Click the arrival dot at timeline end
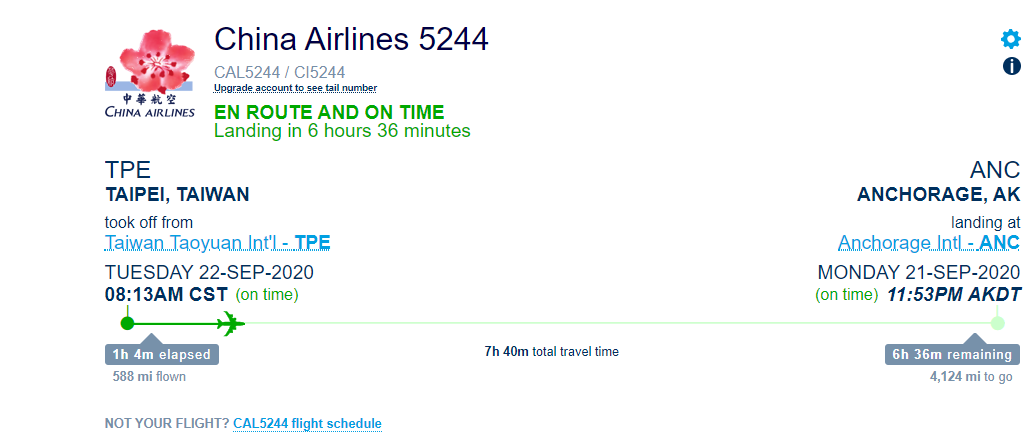Image resolution: width=1036 pixels, height=446 pixels. [x=997, y=323]
